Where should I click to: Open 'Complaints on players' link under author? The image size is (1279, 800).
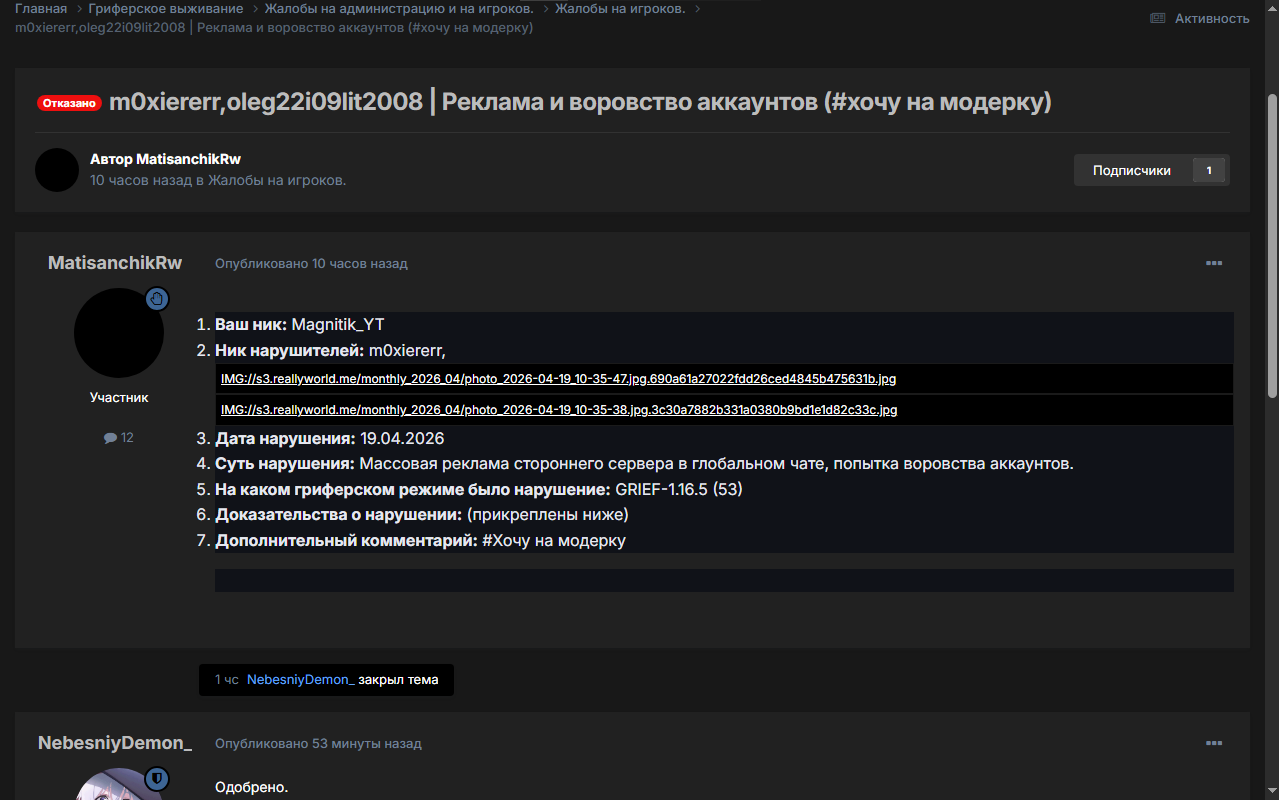pyautogui.click(x=277, y=180)
